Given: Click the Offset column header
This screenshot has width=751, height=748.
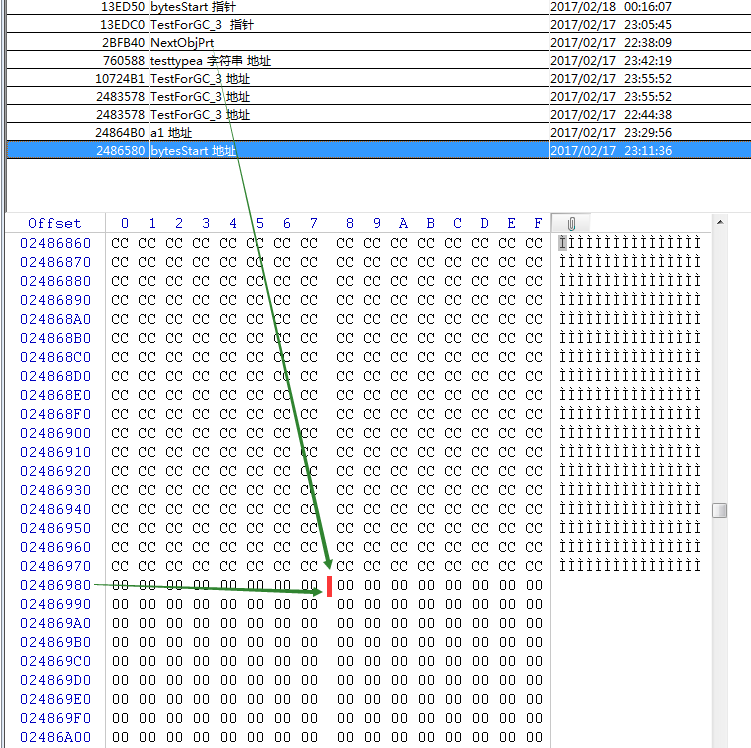Looking at the screenshot, I should (x=55, y=224).
